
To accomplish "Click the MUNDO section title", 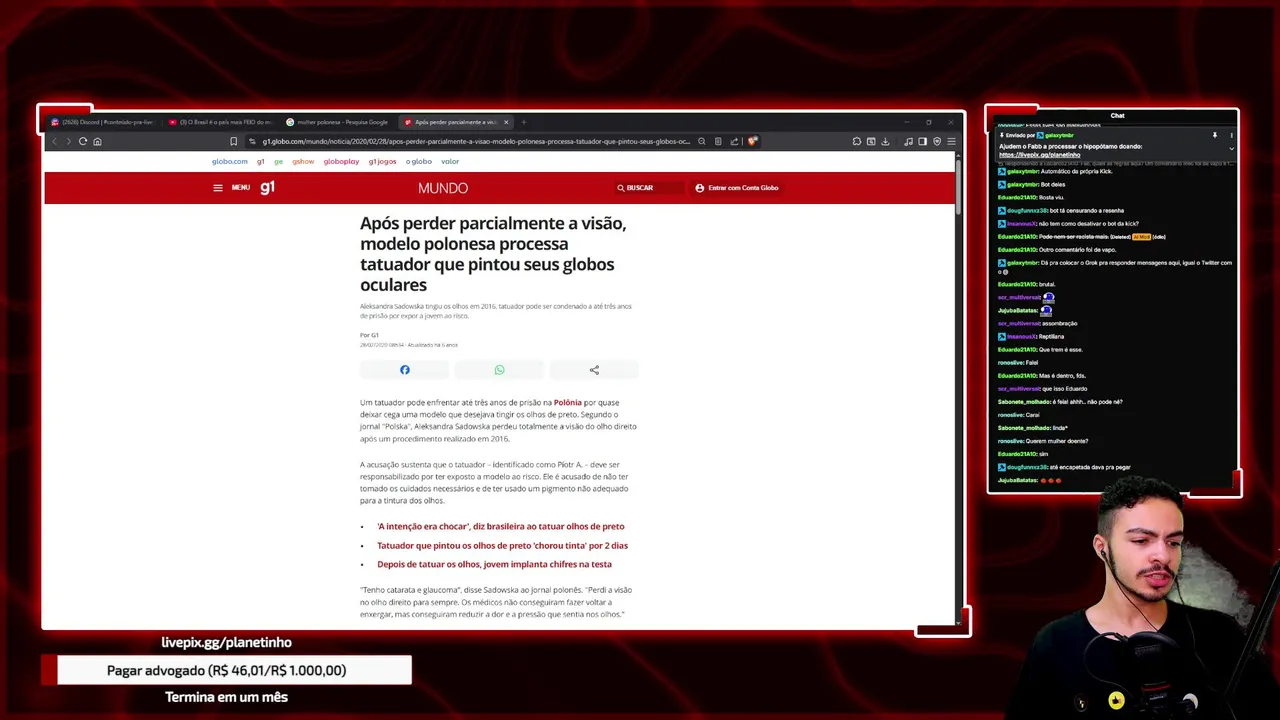I will tap(443, 188).
